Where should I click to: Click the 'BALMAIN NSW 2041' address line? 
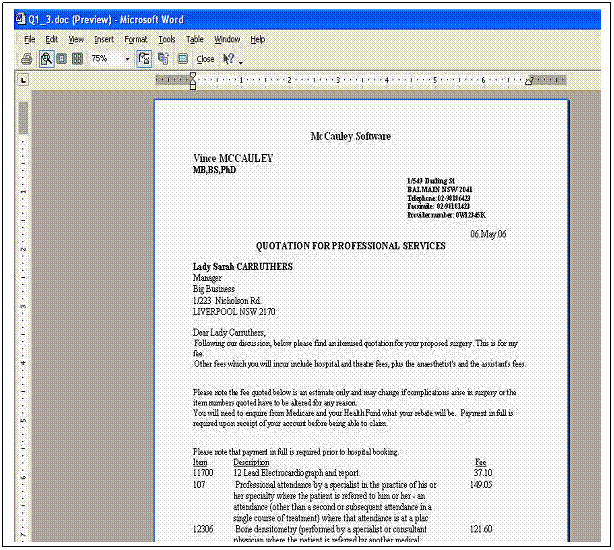point(439,189)
